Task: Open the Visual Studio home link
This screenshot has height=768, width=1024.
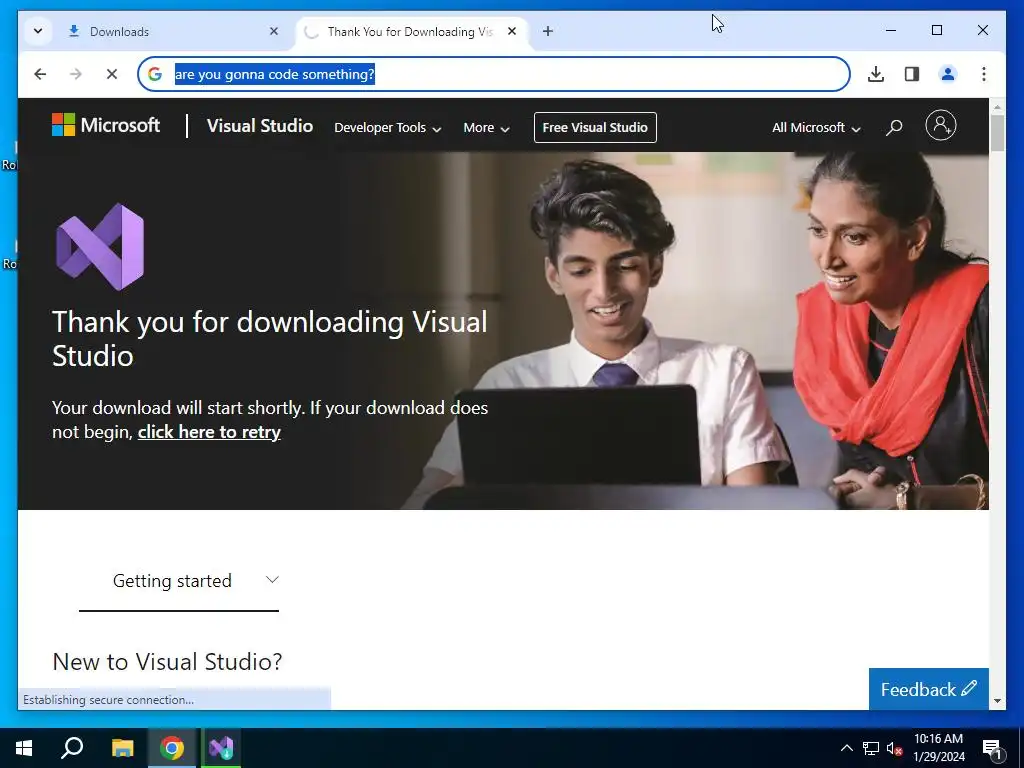Action: 260,126
